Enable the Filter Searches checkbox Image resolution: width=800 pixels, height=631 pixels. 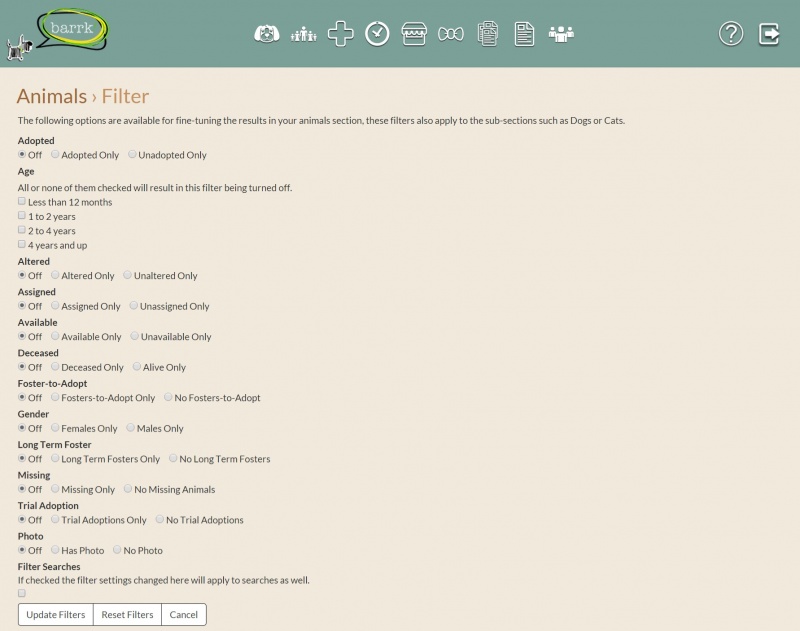pyautogui.click(x=22, y=593)
